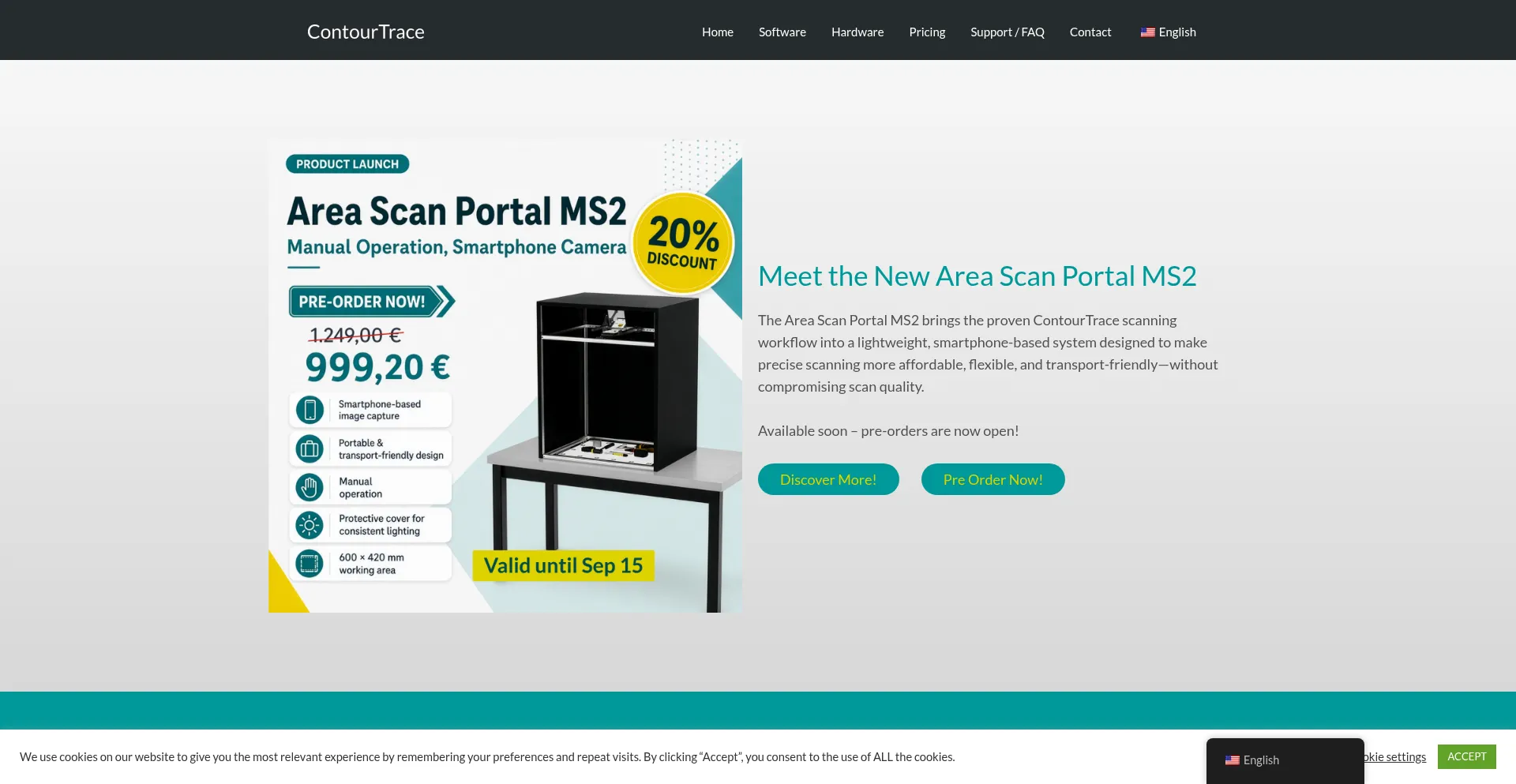This screenshot has width=1516, height=784.
Task: Click the 'Portable & transport-friendly design' feature text
Action: [x=391, y=449]
